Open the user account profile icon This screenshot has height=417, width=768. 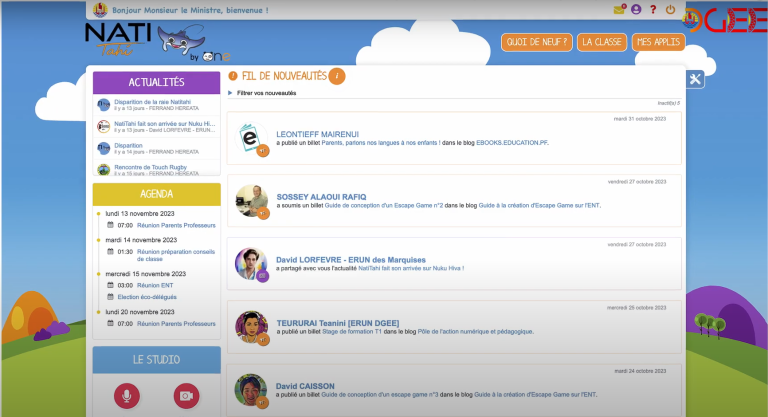point(636,10)
